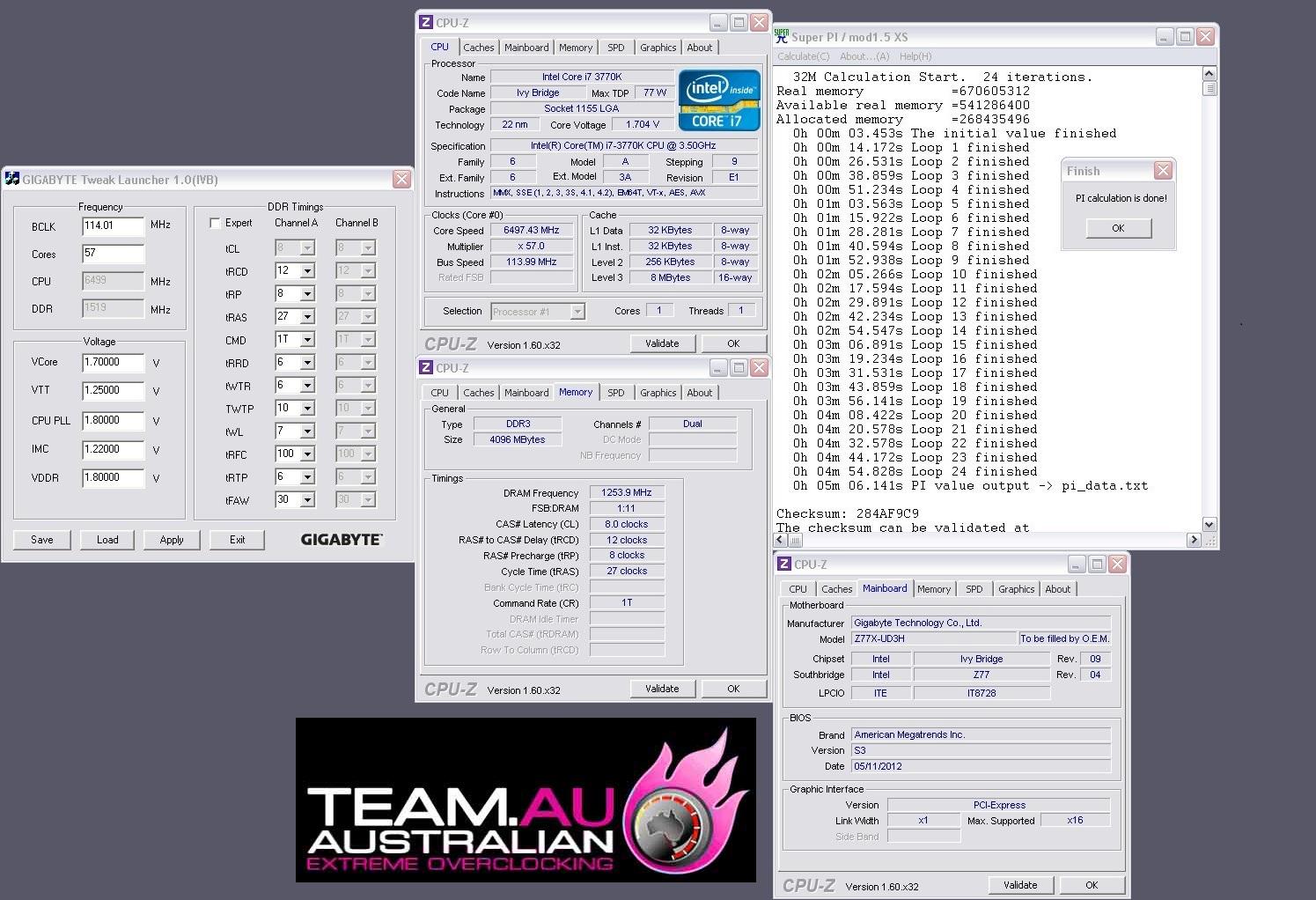Open the Processor #1 Selection dropdown
Viewport: 1316px width, 900px height.
pos(577,311)
